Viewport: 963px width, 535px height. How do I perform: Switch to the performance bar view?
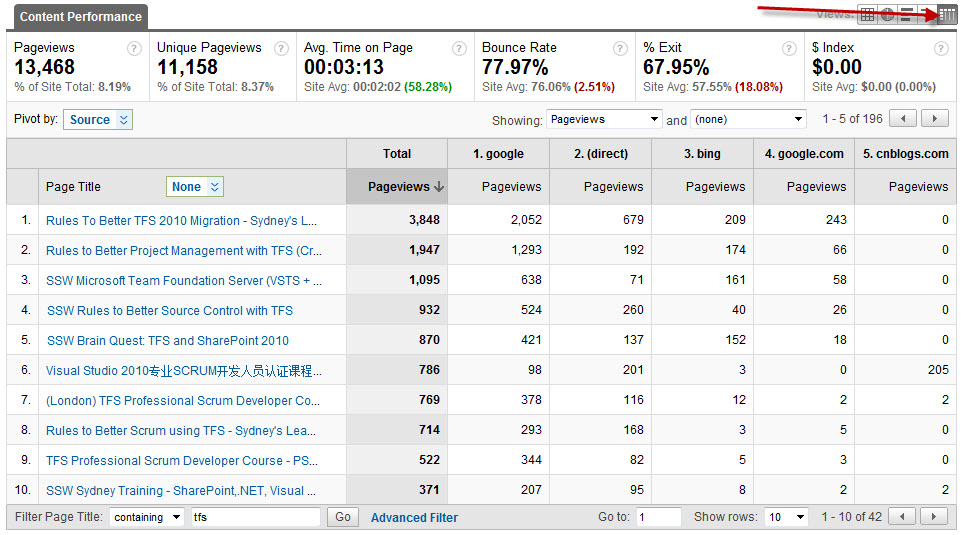(906, 14)
